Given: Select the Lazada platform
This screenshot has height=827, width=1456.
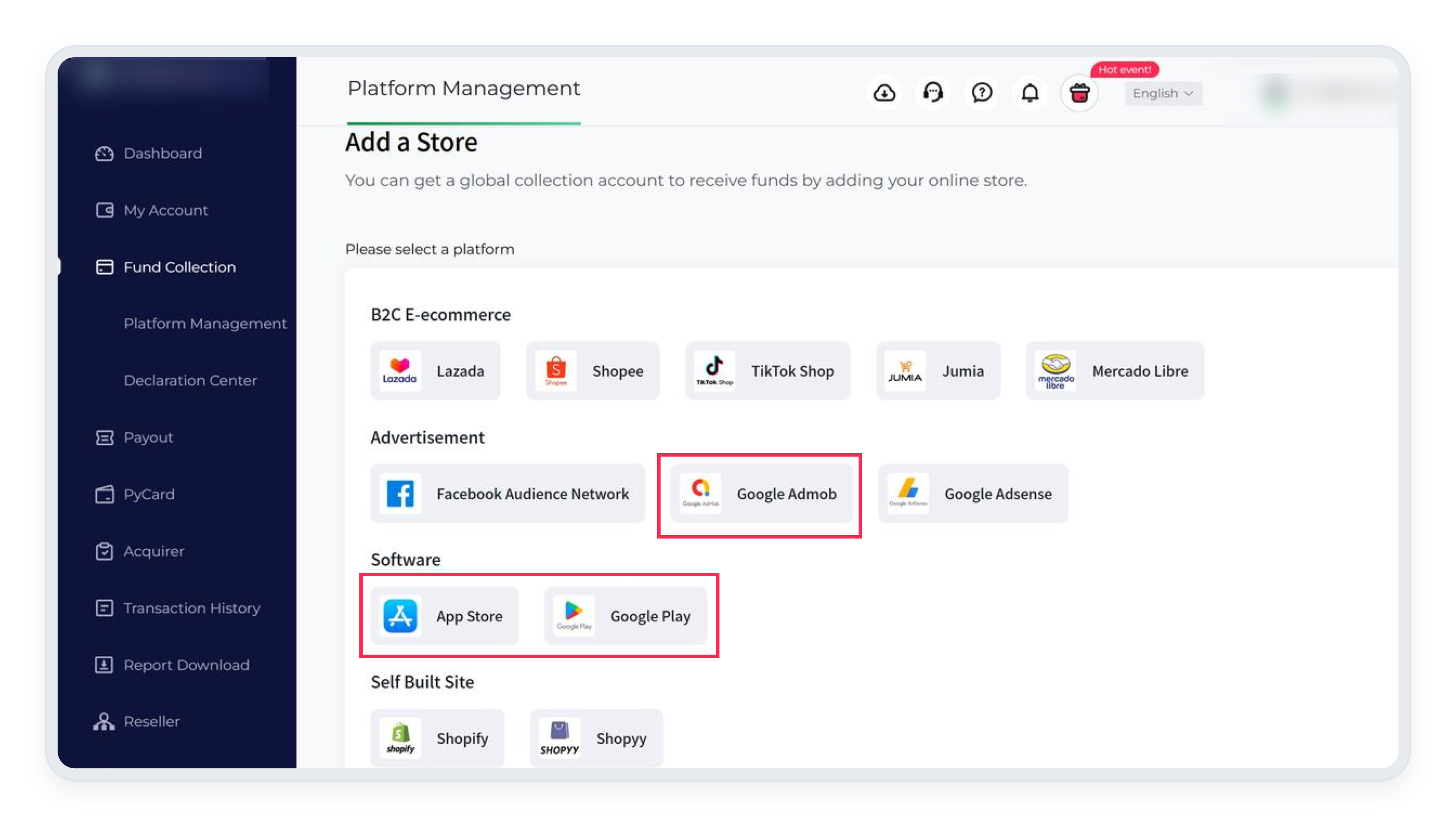Looking at the screenshot, I should pos(436,371).
